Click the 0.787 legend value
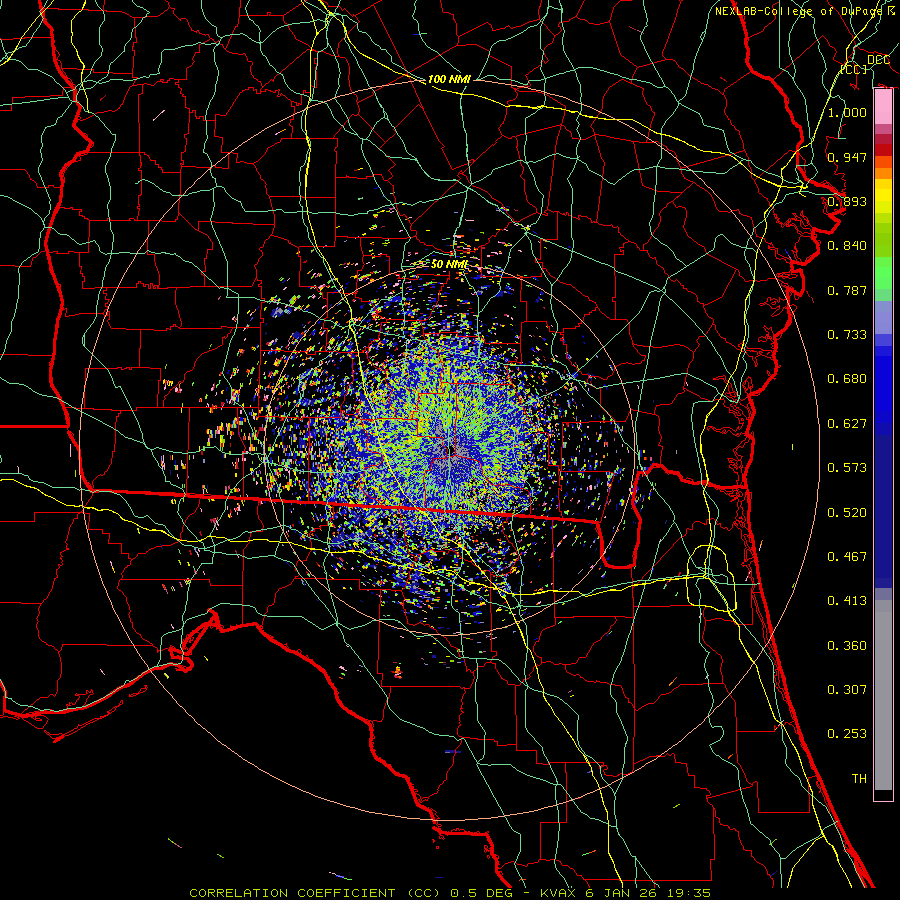900x900 pixels. point(847,290)
